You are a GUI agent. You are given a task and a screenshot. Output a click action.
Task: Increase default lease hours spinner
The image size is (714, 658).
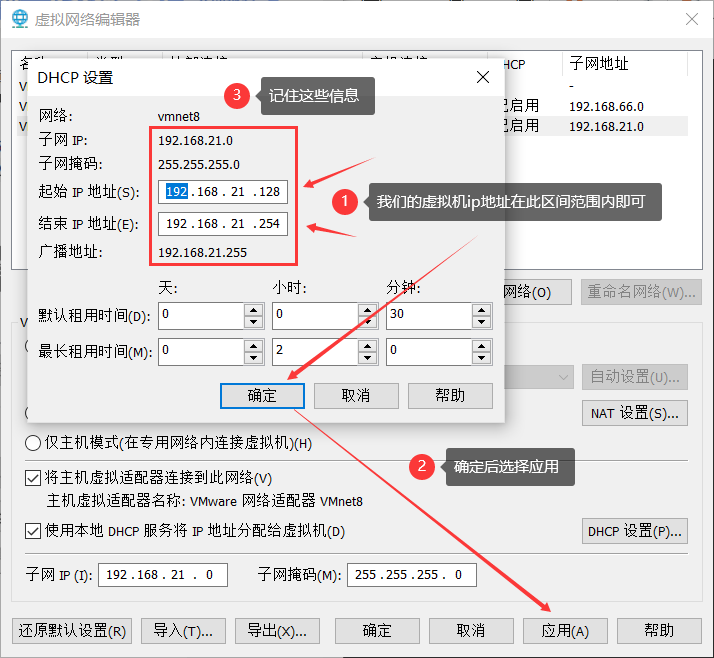(367, 310)
